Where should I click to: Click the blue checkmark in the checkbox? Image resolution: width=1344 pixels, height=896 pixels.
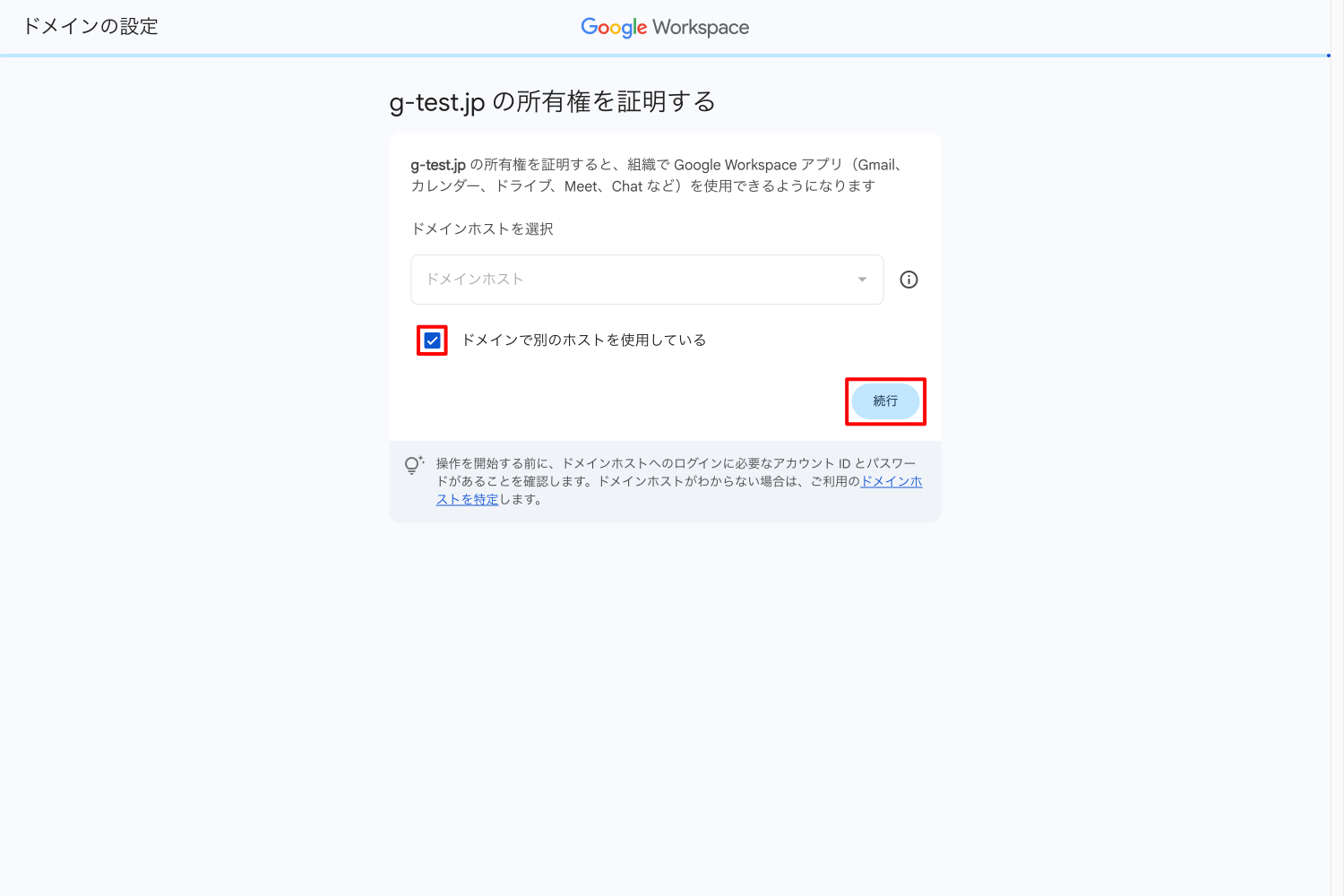[x=432, y=340]
